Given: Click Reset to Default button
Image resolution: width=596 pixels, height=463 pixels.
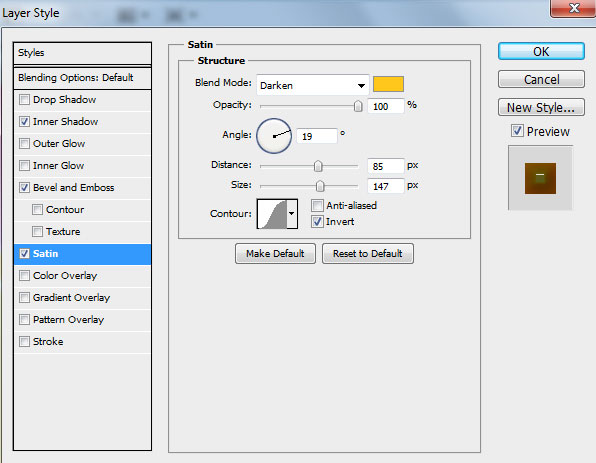Looking at the screenshot, I should click(368, 254).
